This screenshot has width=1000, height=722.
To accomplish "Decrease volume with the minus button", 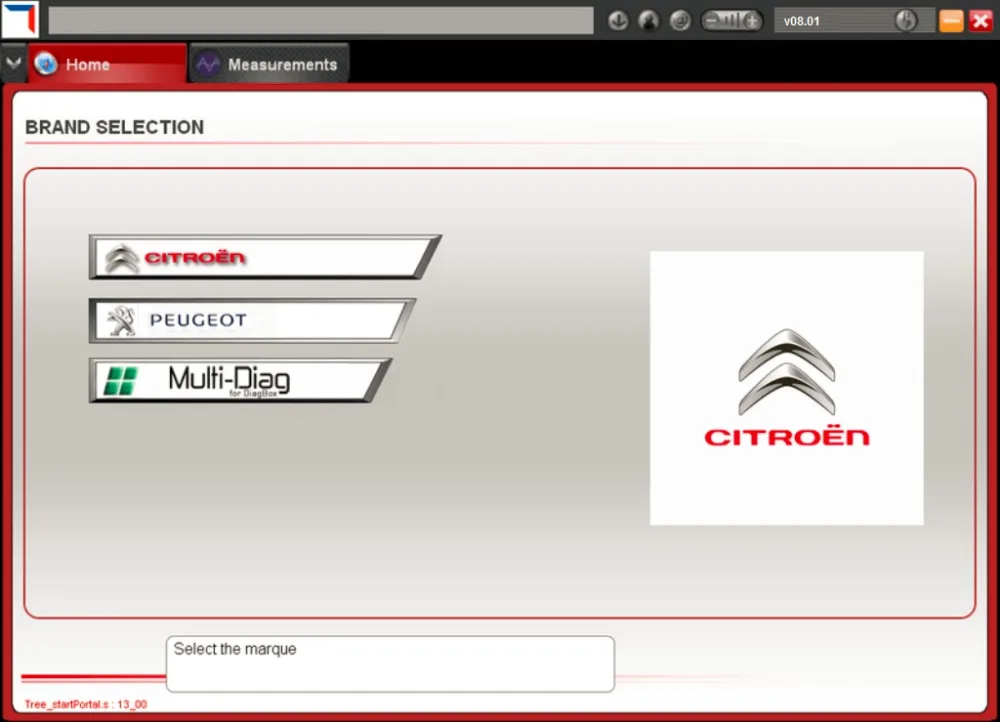I will [x=710, y=21].
